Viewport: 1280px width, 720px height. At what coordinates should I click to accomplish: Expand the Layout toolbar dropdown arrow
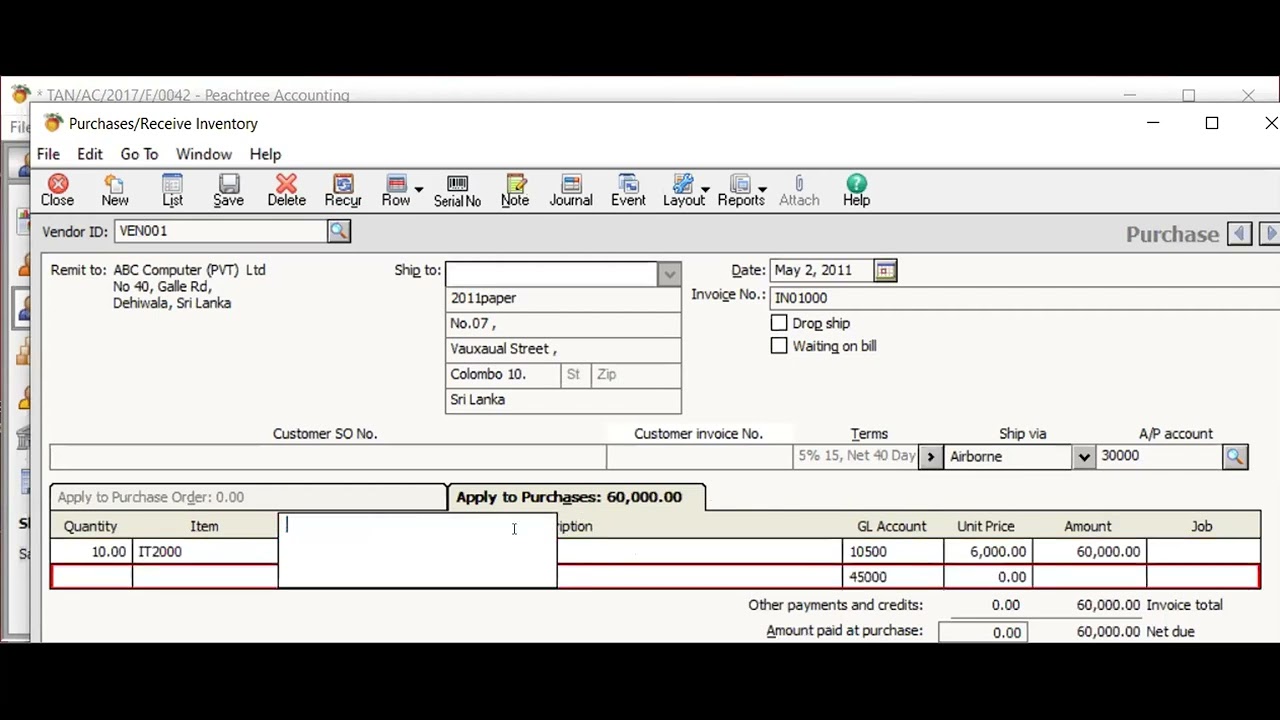click(x=706, y=189)
